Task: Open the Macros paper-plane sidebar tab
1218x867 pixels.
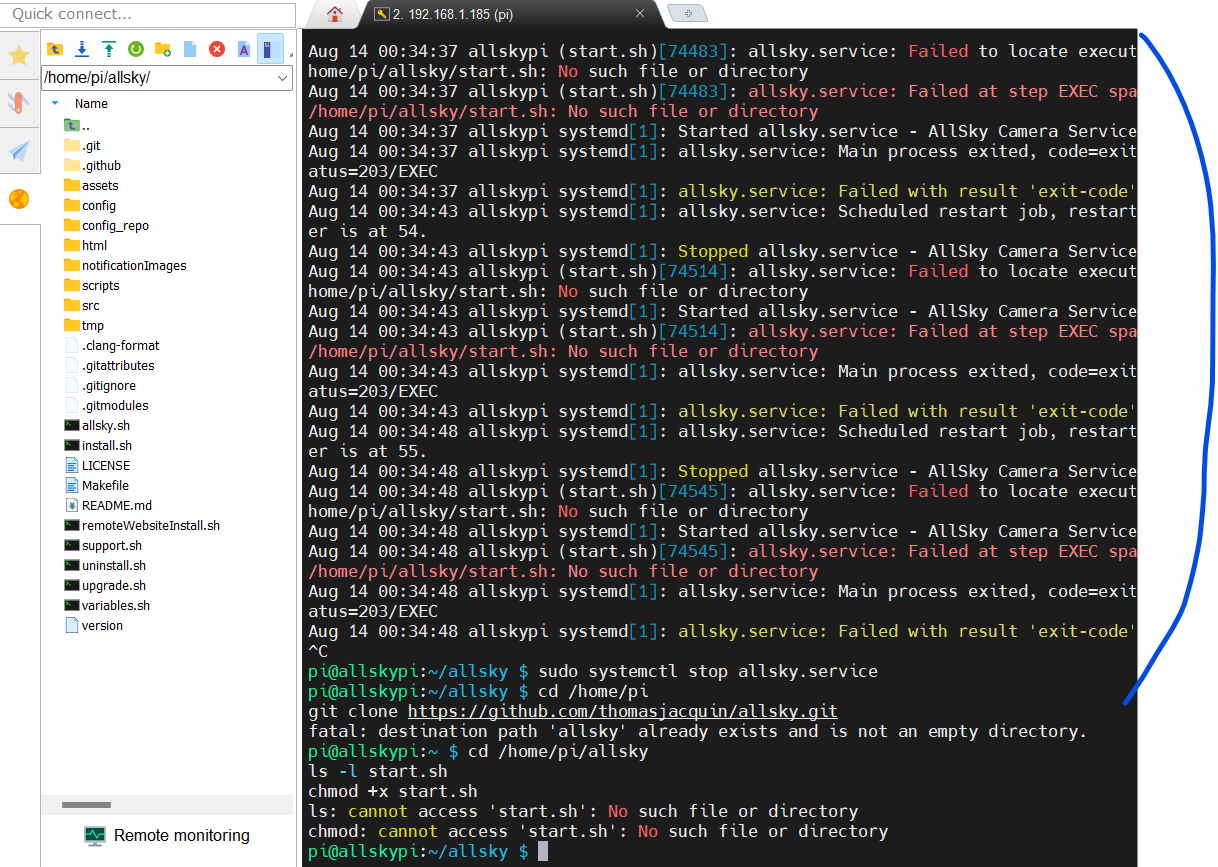Action: click(19, 150)
